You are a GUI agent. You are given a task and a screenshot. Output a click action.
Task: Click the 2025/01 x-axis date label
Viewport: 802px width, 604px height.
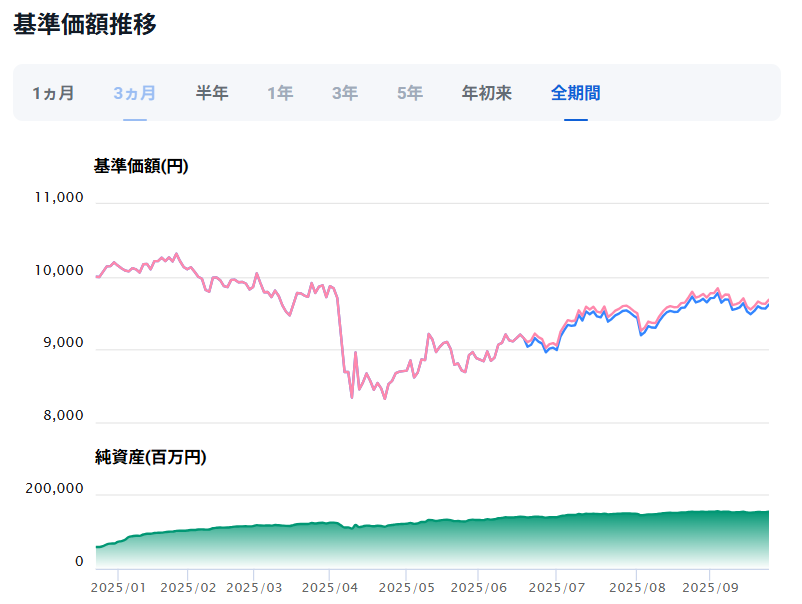click(x=118, y=586)
